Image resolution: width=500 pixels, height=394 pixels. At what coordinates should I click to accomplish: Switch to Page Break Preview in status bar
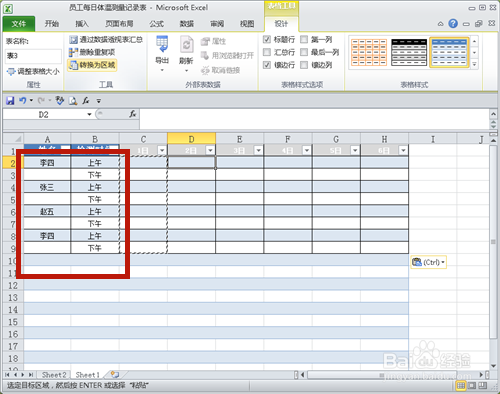(482, 386)
